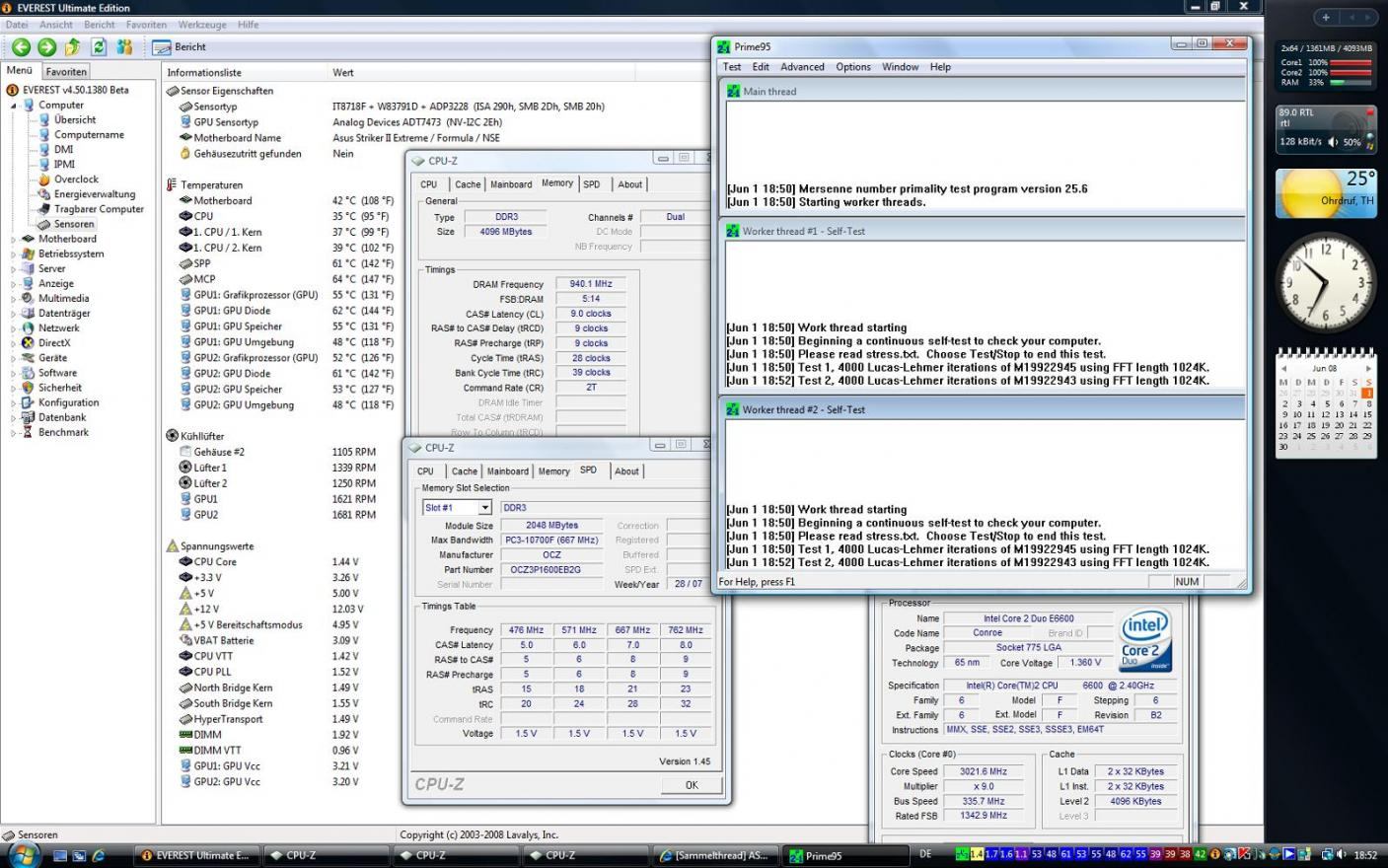Expand the Anzeige tree node
This screenshot has width=1388, height=868.
[14, 284]
